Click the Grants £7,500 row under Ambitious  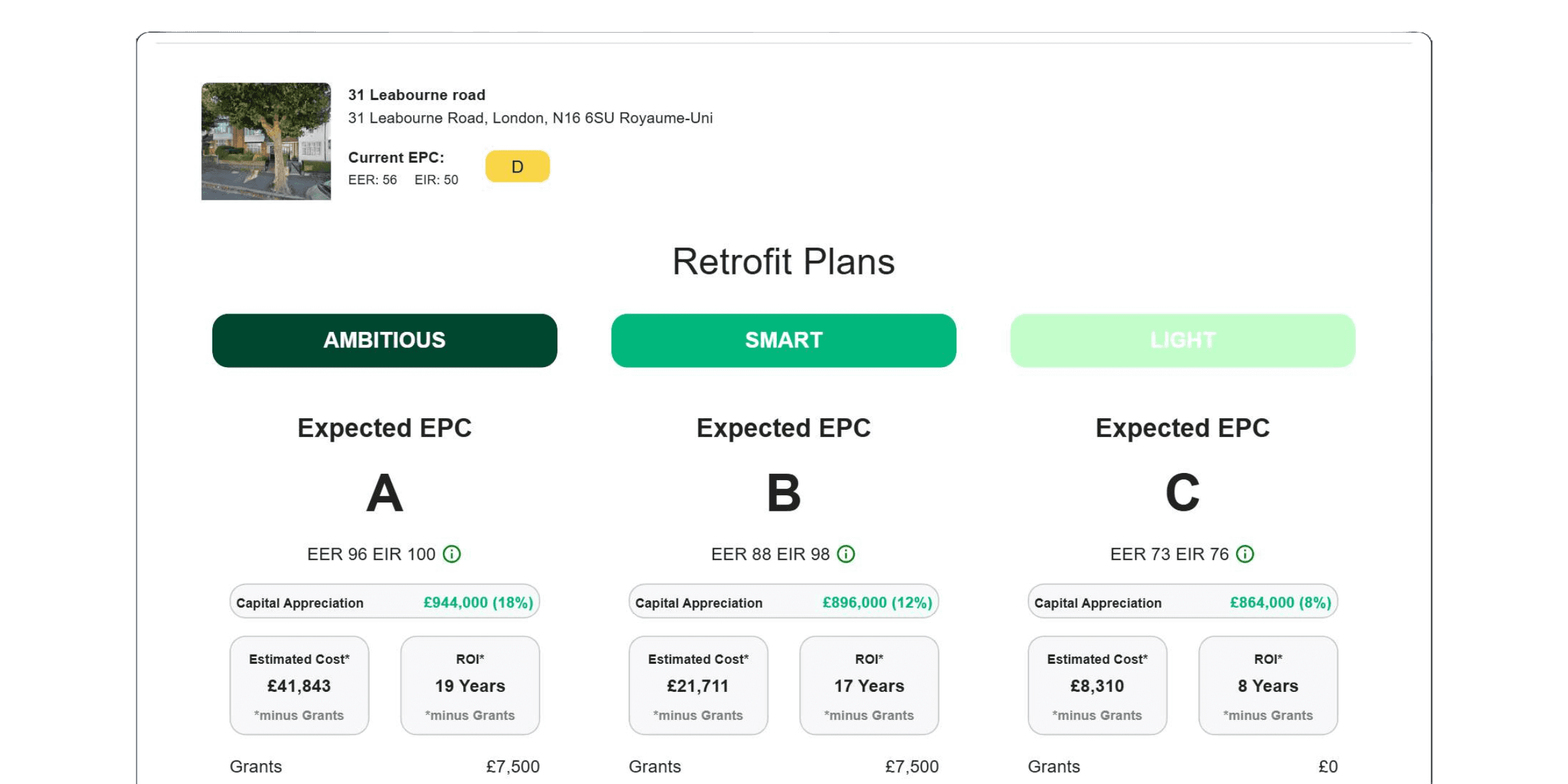click(385, 766)
